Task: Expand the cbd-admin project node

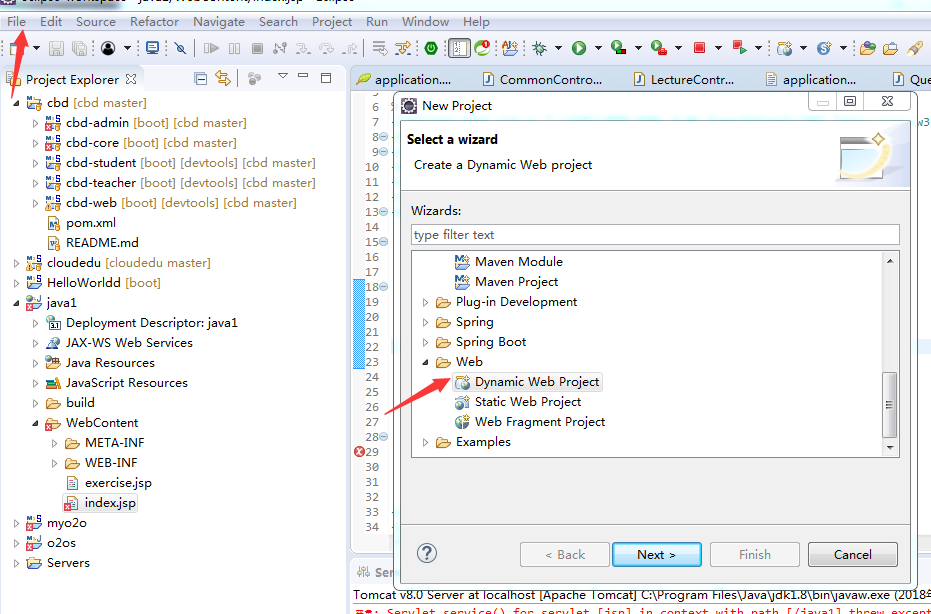Action: point(35,123)
